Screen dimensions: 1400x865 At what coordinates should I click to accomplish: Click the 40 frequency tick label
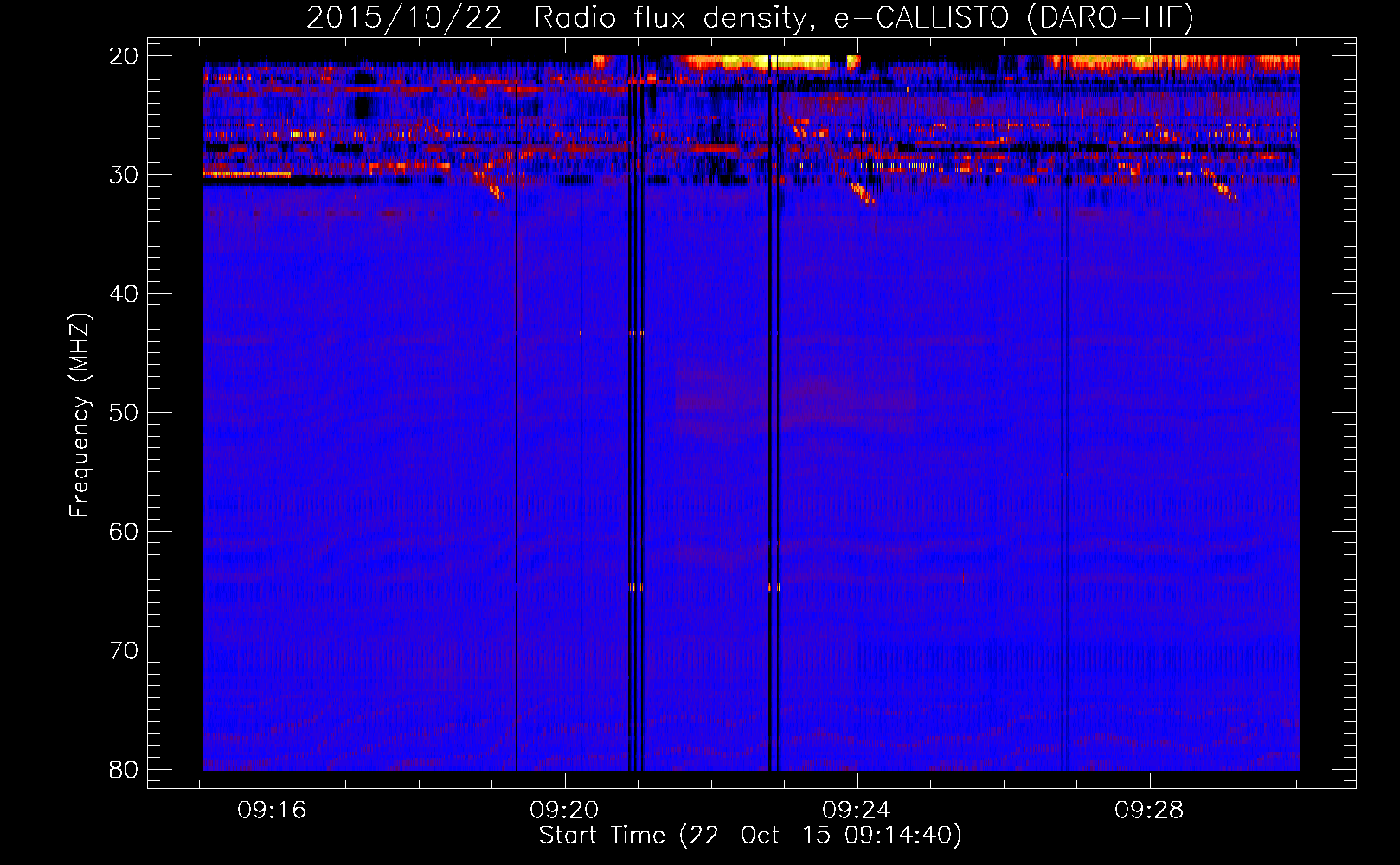tap(124, 294)
